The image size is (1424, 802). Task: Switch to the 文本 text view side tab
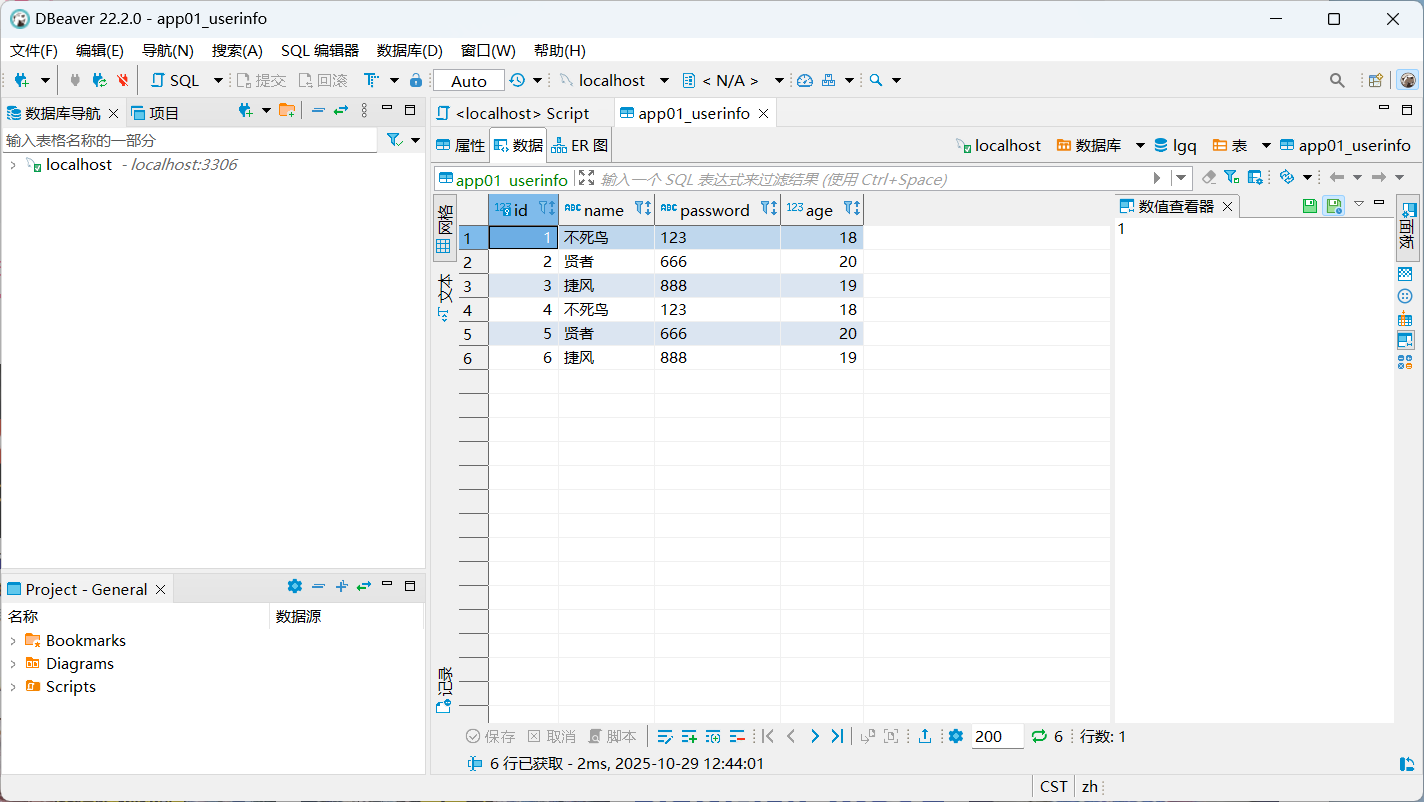445,297
